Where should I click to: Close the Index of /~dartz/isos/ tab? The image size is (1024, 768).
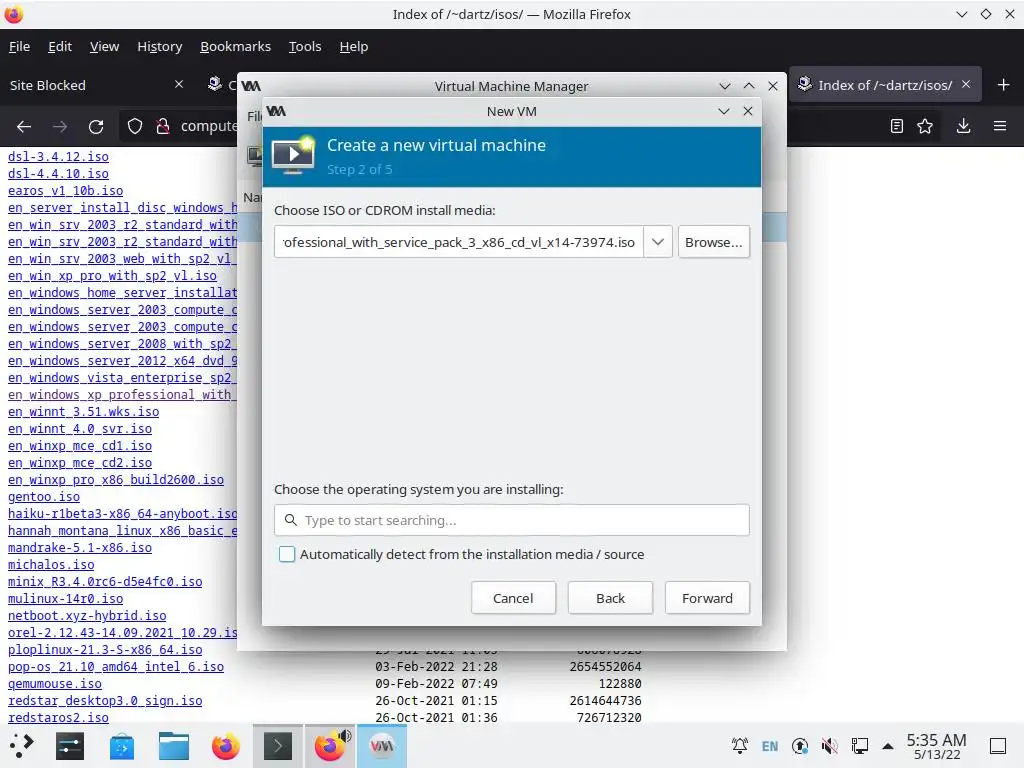coord(966,84)
